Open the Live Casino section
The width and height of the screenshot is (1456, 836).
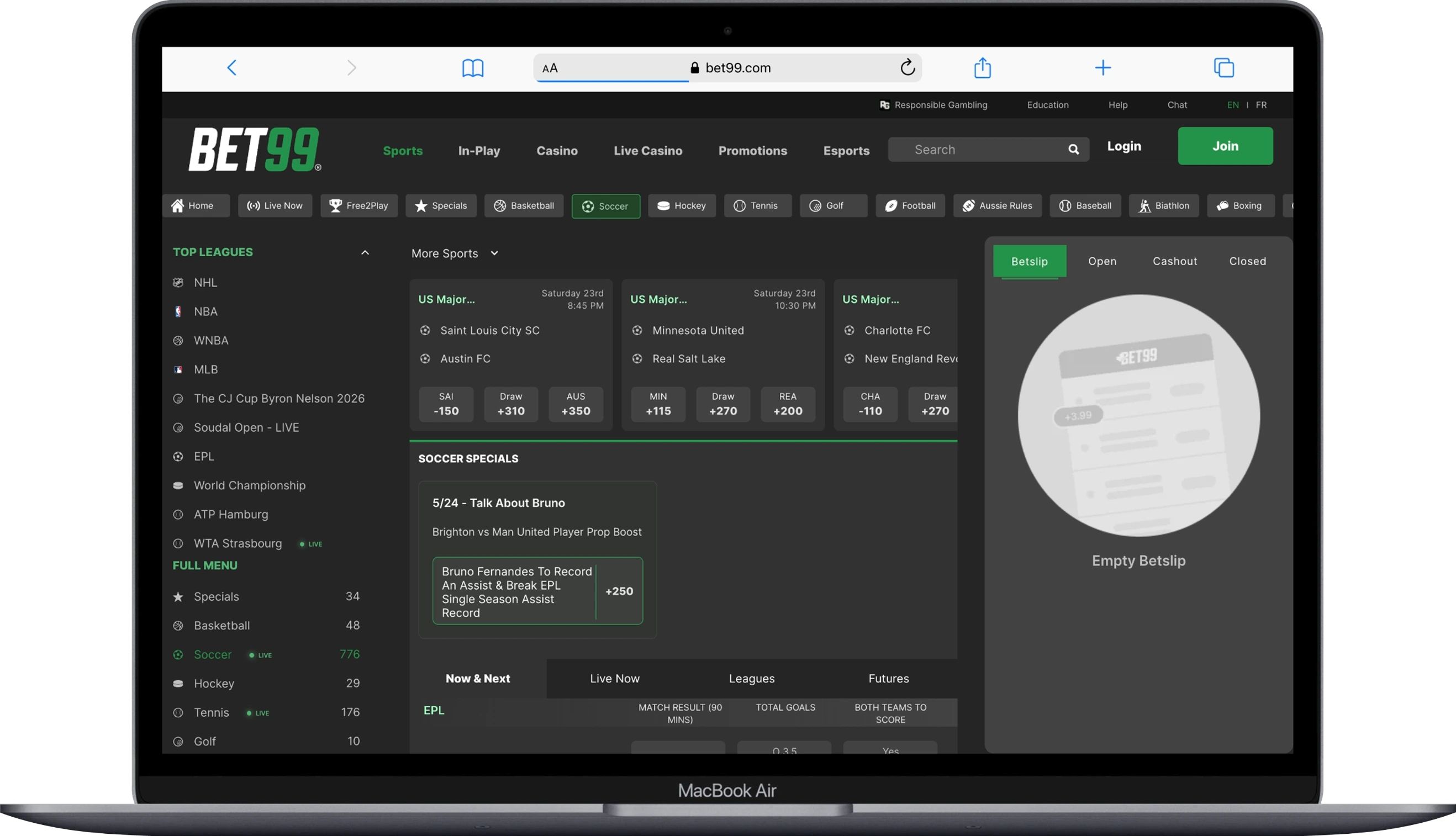coord(648,150)
